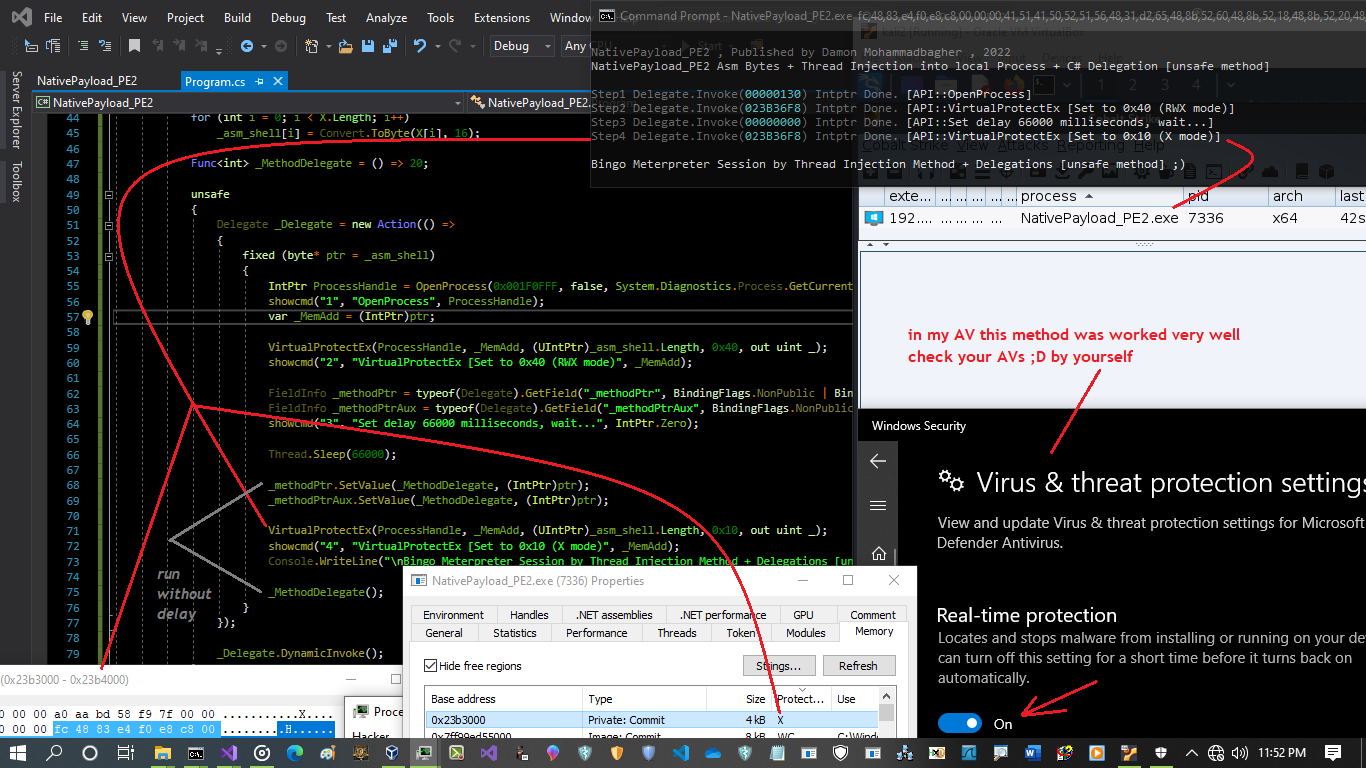Switch to the Threads tab in Properties
1366x768 pixels.
coord(676,632)
